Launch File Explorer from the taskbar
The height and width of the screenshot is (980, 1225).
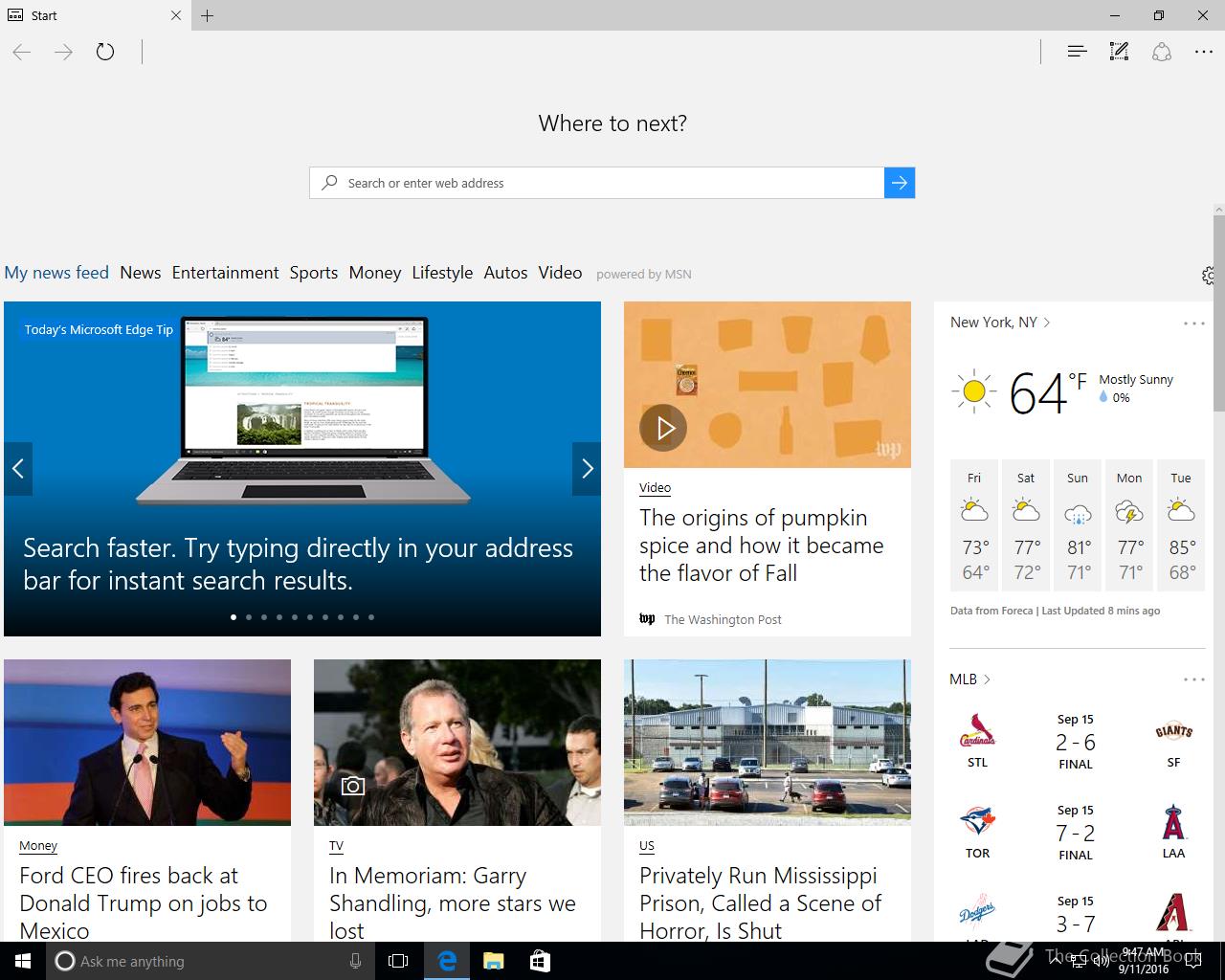click(x=493, y=961)
